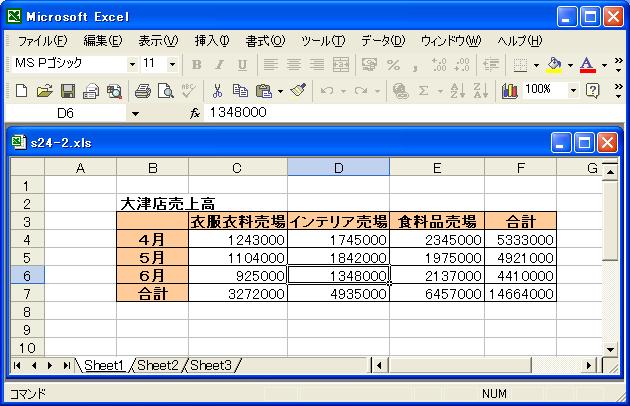Image resolution: width=630 pixels, height=406 pixels.
Task: Click the E-mail icon
Action: [x=91, y=91]
